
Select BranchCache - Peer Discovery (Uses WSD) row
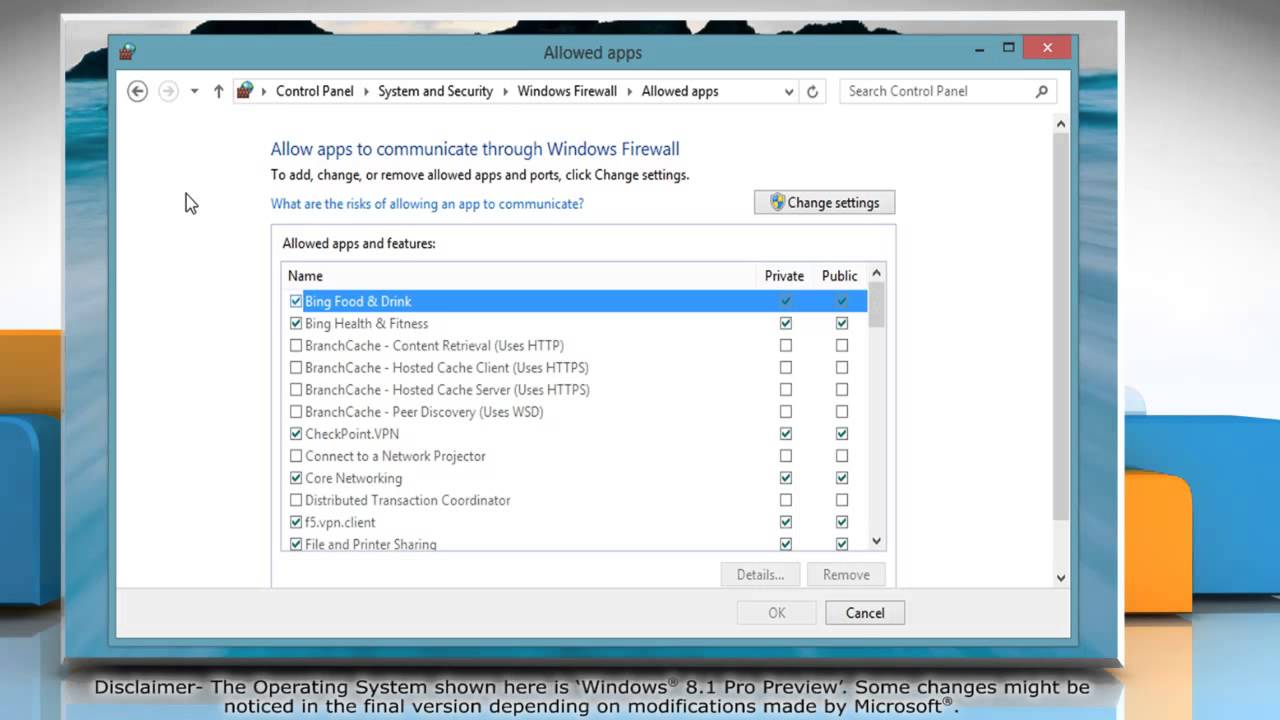click(575, 411)
